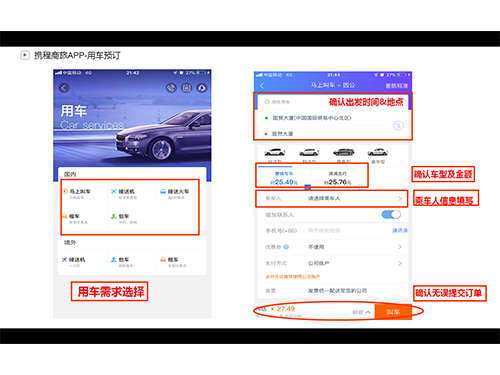The width and height of the screenshot is (500, 375).
Task: Select the 25.49 yuan provider tab
Action: pos(284,178)
